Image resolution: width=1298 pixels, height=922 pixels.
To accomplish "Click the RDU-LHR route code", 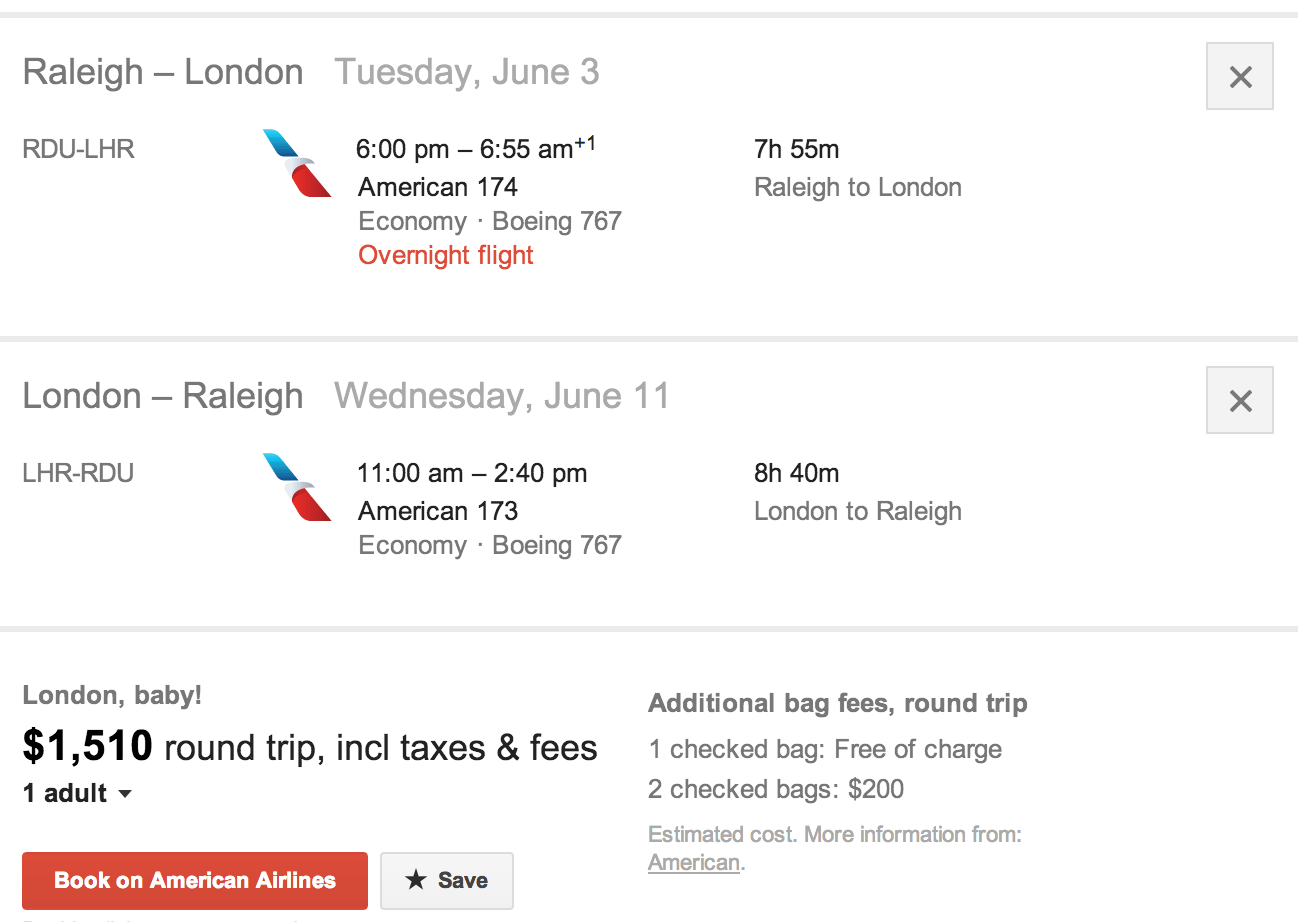I will pos(78,149).
